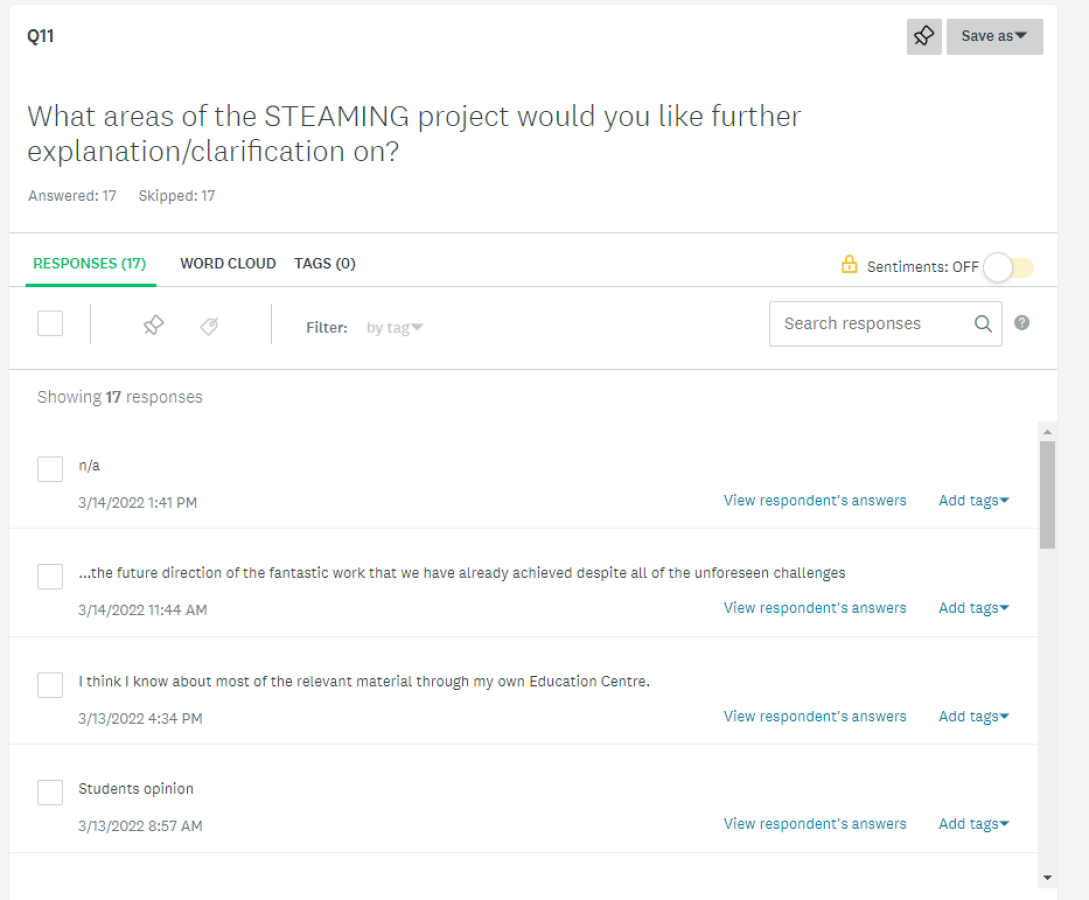Click the 'Skipped: 17' text

(x=176, y=197)
